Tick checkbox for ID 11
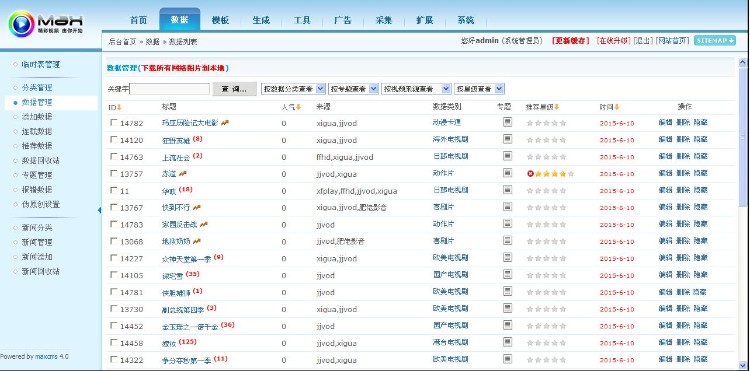This screenshot has width=750, height=371. coord(113,190)
